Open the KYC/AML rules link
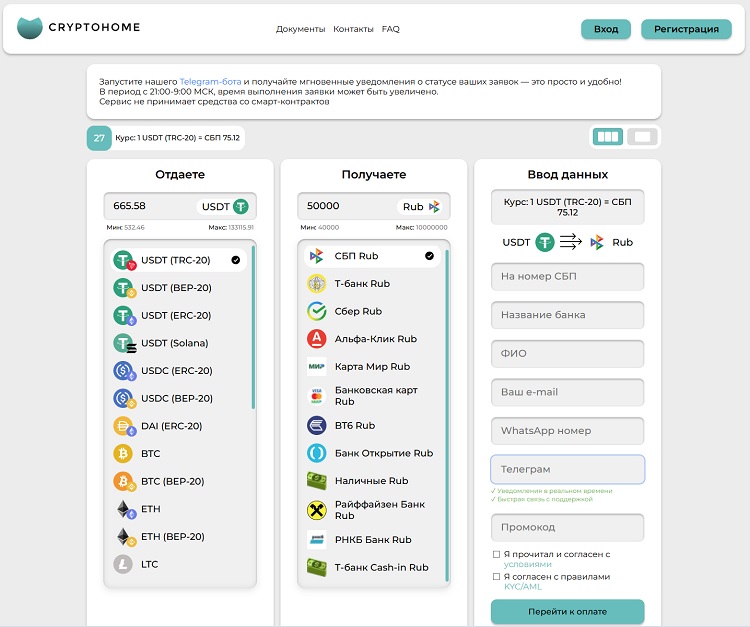Image resolution: width=750 pixels, height=627 pixels. tap(523, 587)
